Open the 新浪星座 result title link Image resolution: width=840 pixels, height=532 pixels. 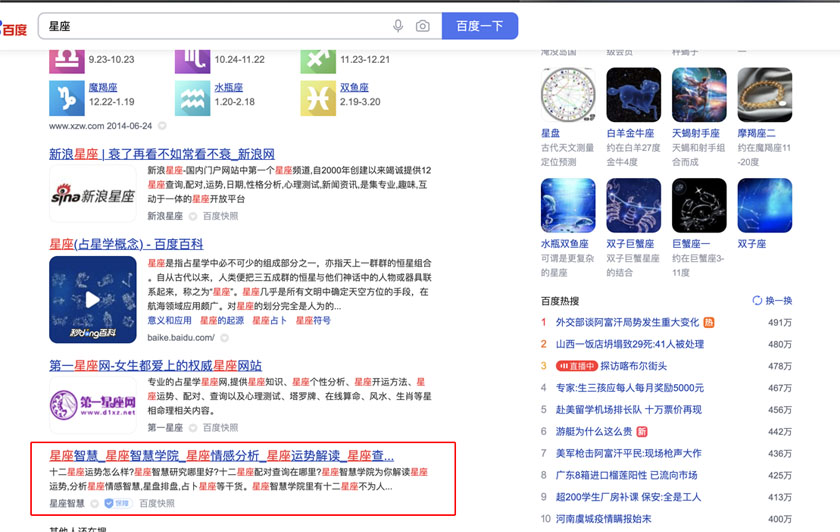[x=162, y=154]
